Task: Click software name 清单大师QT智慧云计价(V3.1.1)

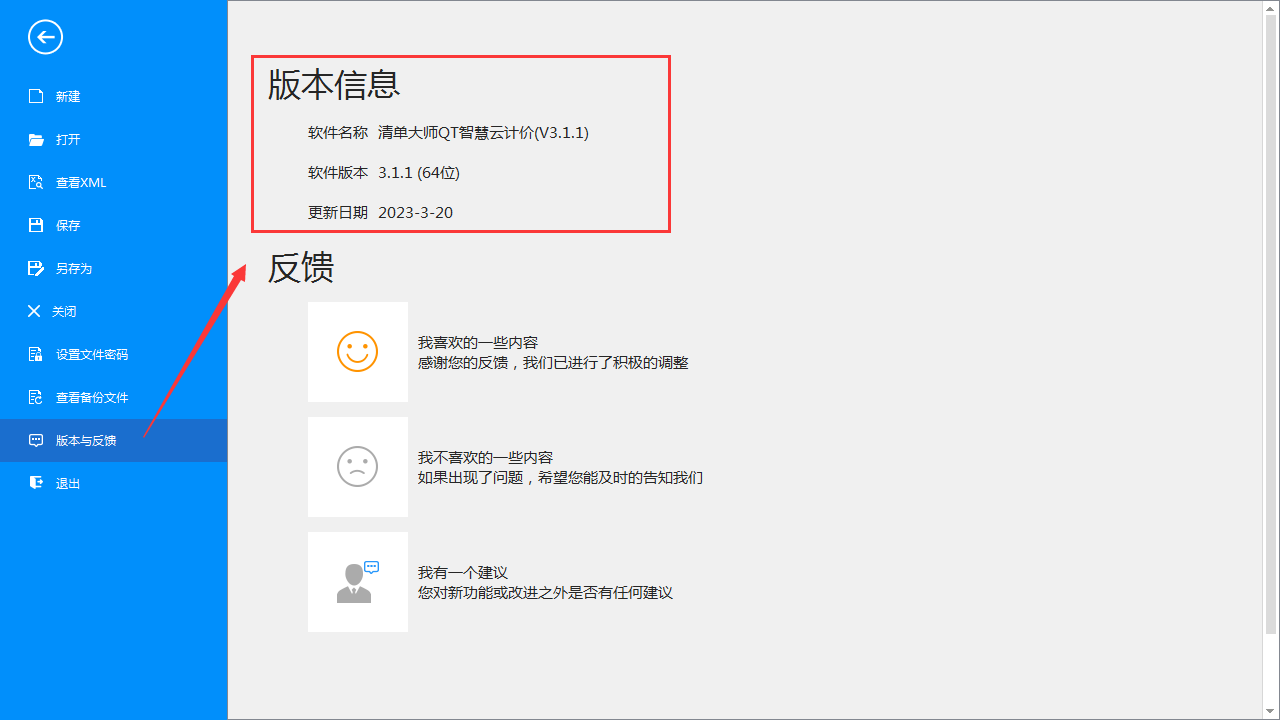Action: [x=483, y=133]
